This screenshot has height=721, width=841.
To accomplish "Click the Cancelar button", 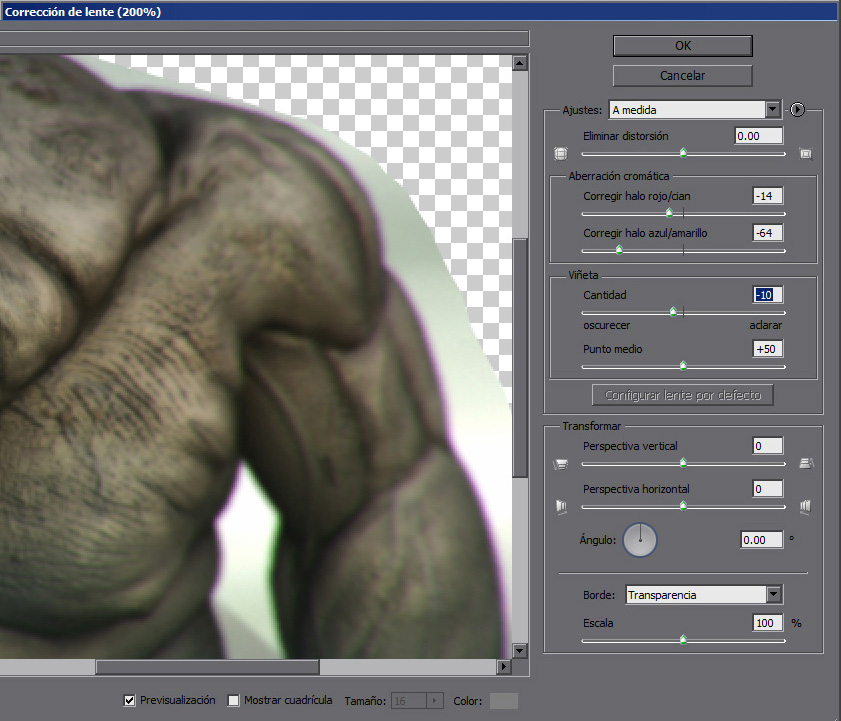I will tap(682, 76).
